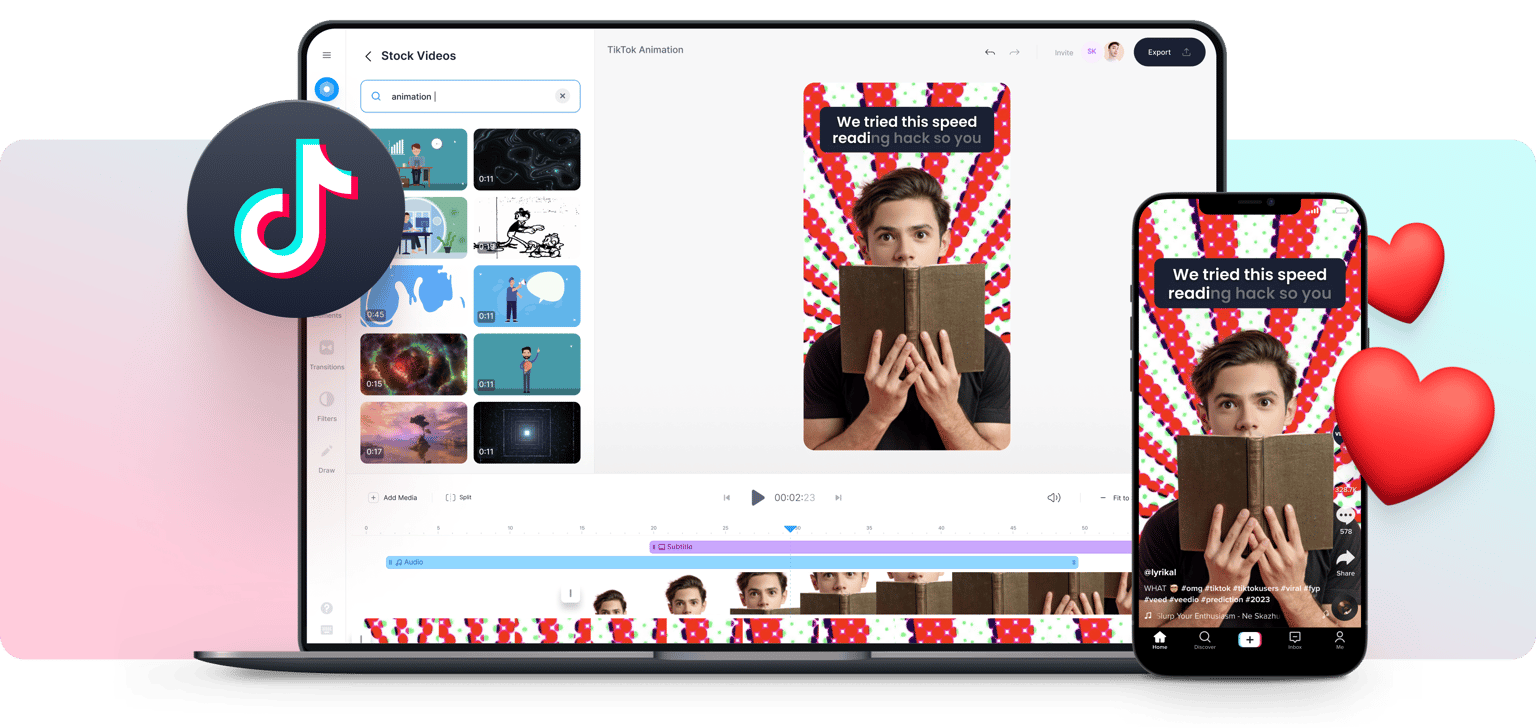Viewport: 1536px width, 728px height.
Task: Go back from Stock Videos panel
Action: click(368, 56)
